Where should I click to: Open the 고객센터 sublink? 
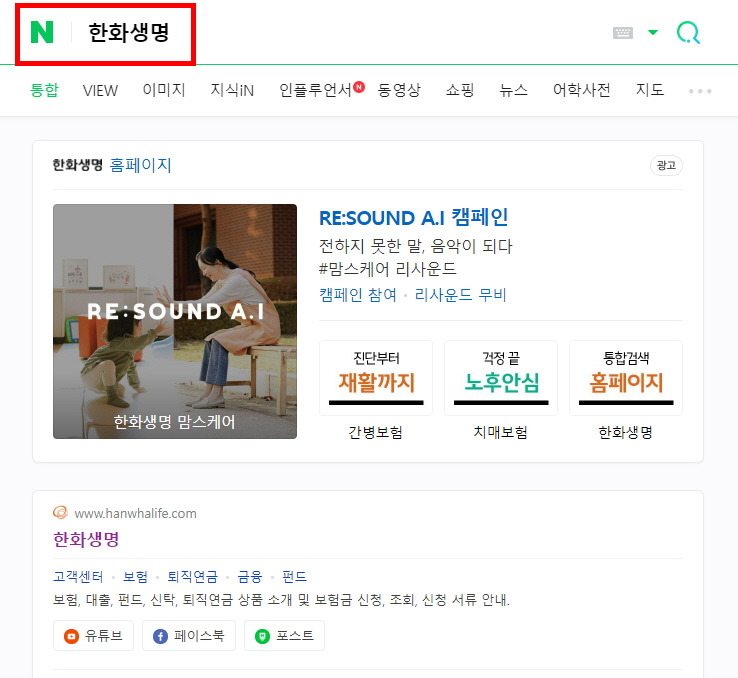pos(78,576)
